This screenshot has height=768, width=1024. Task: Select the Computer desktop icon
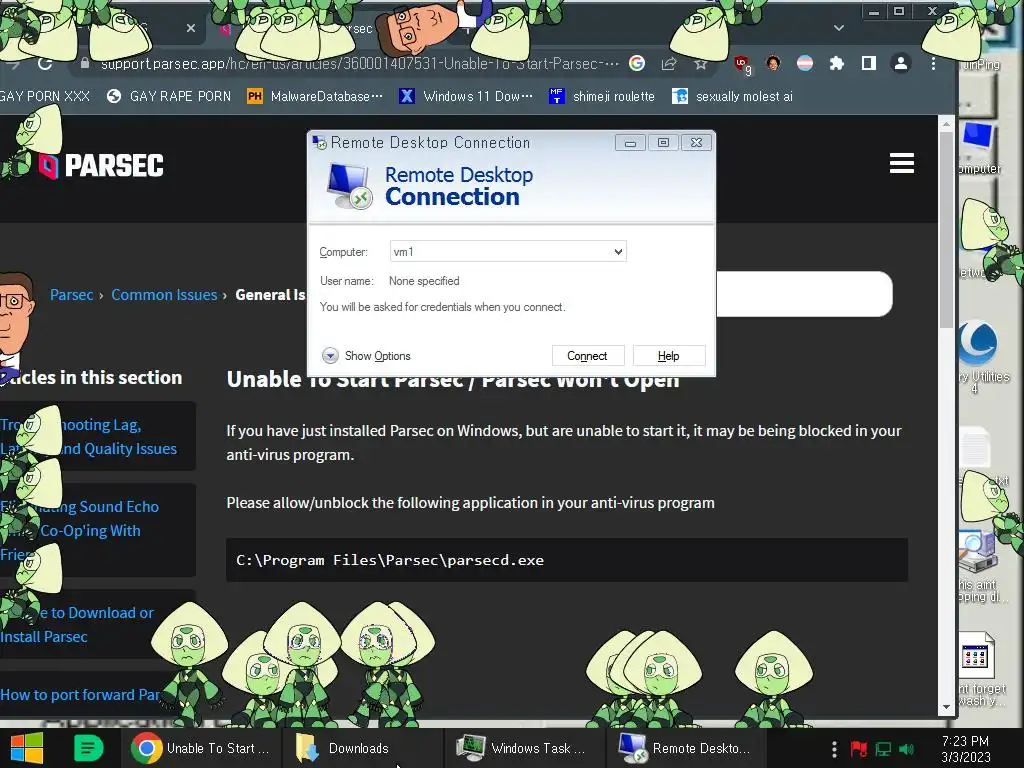tap(978, 148)
